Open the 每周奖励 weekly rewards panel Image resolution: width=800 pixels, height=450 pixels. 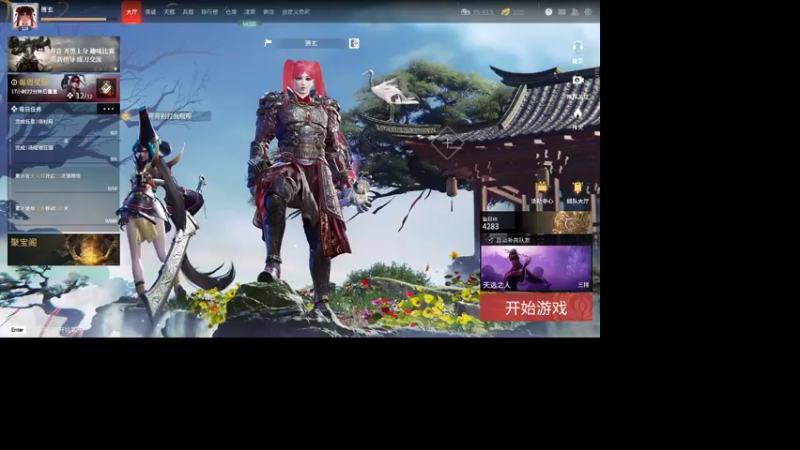tap(64, 88)
